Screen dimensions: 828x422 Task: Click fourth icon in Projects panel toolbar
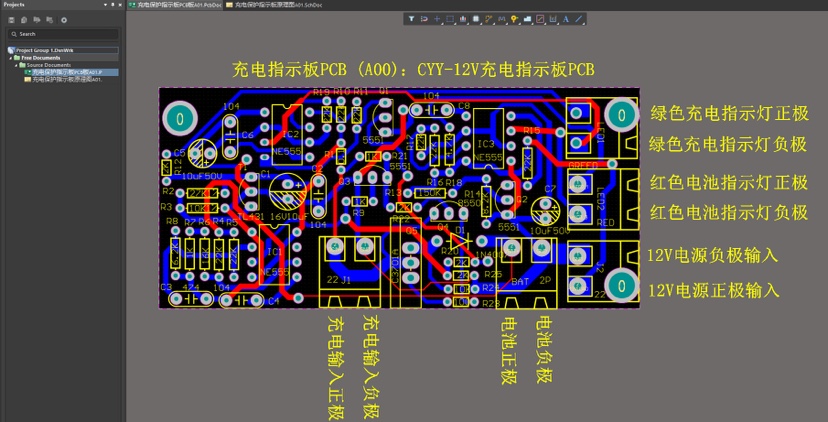click(50, 20)
